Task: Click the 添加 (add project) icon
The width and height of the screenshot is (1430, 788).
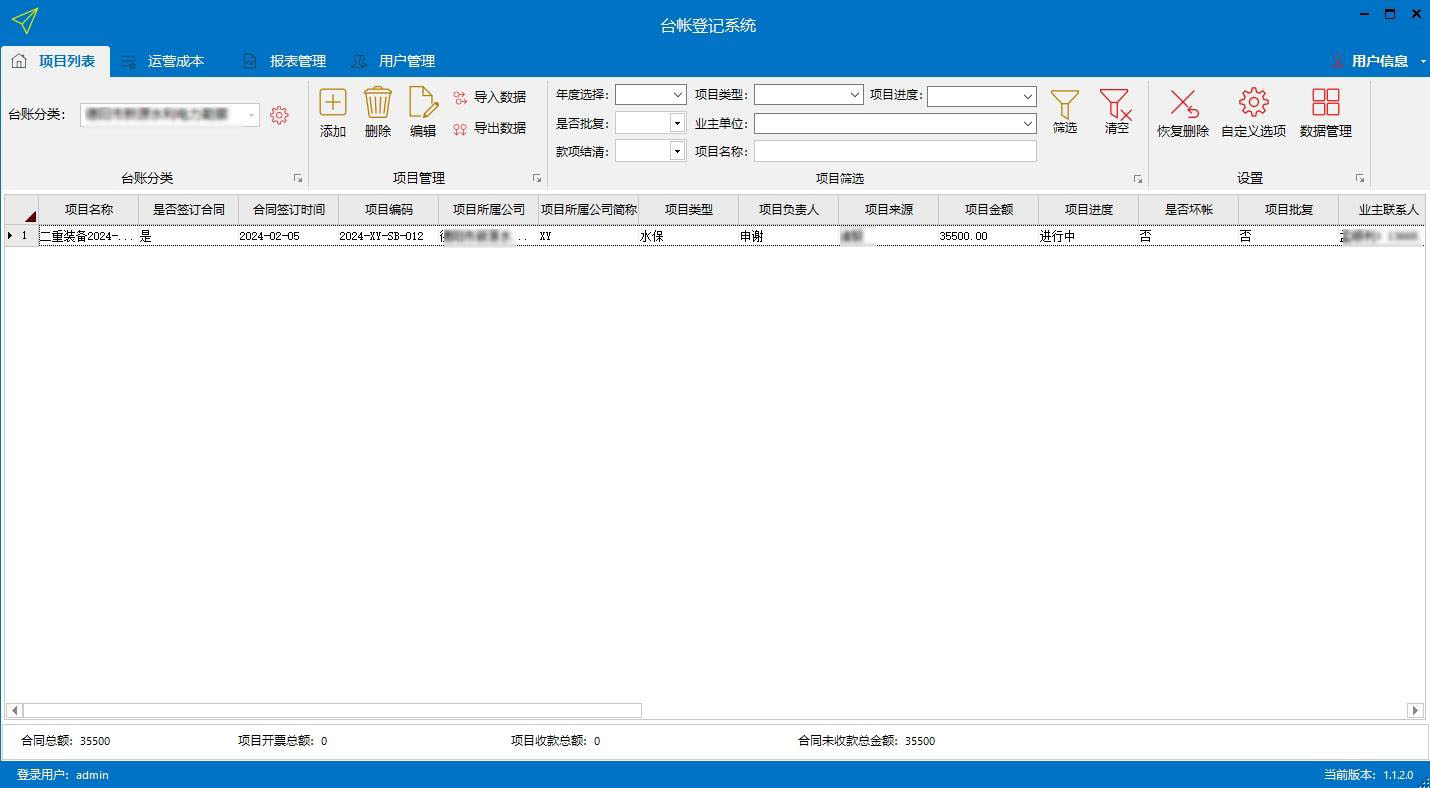Action: coord(332,102)
